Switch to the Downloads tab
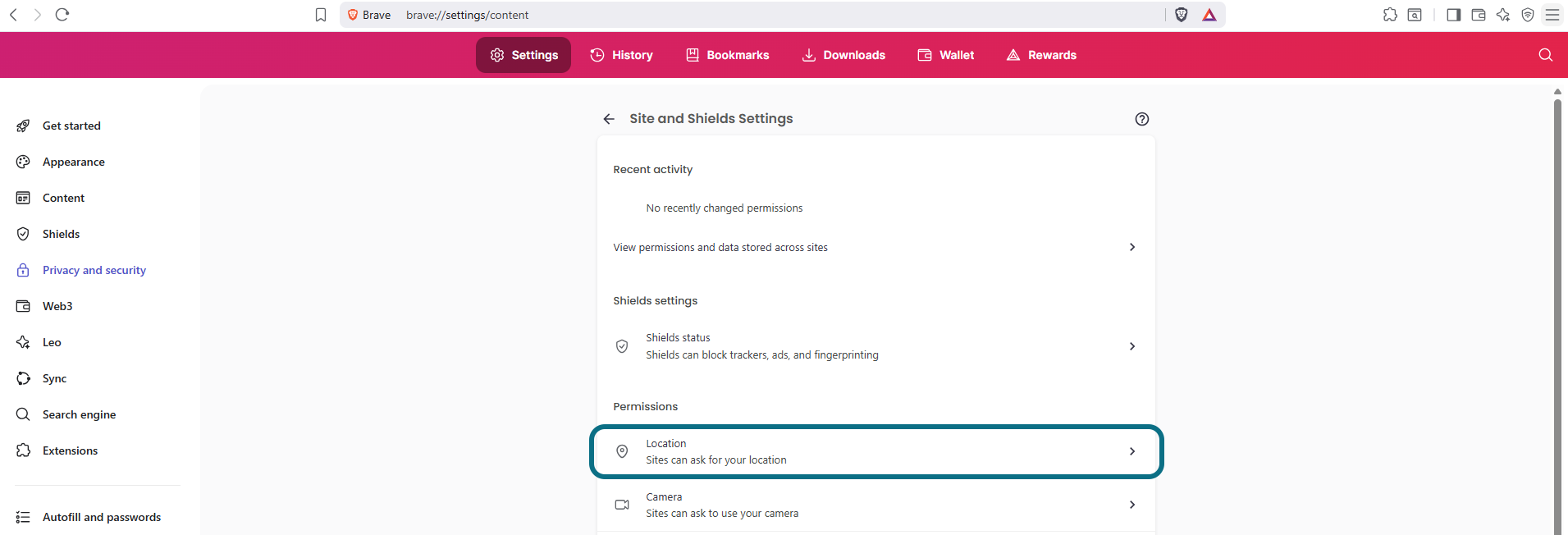Image resolution: width=1568 pixels, height=535 pixels. click(x=843, y=55)
